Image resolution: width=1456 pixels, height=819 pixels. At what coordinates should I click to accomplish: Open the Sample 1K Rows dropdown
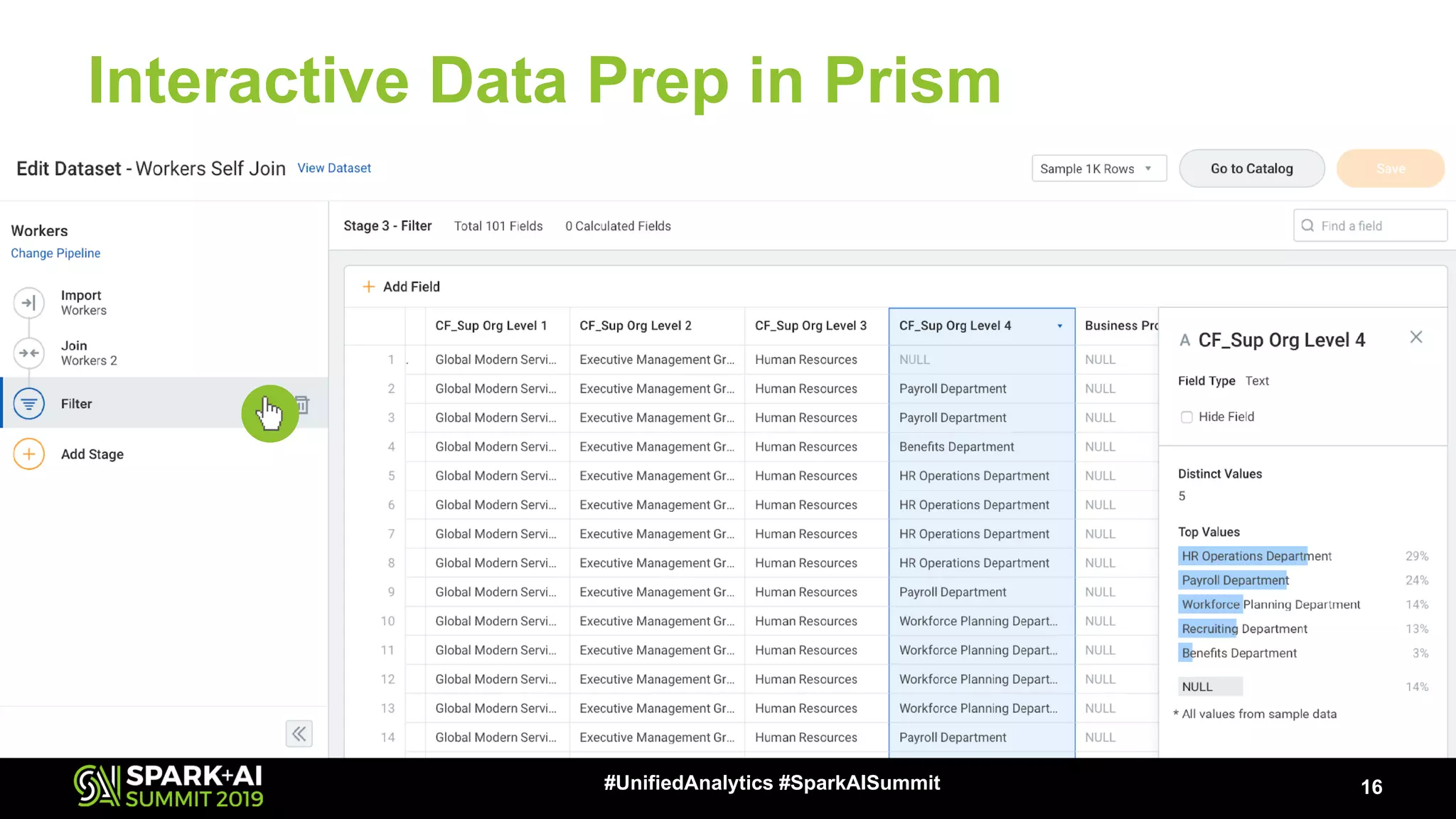click(1099, 168)
